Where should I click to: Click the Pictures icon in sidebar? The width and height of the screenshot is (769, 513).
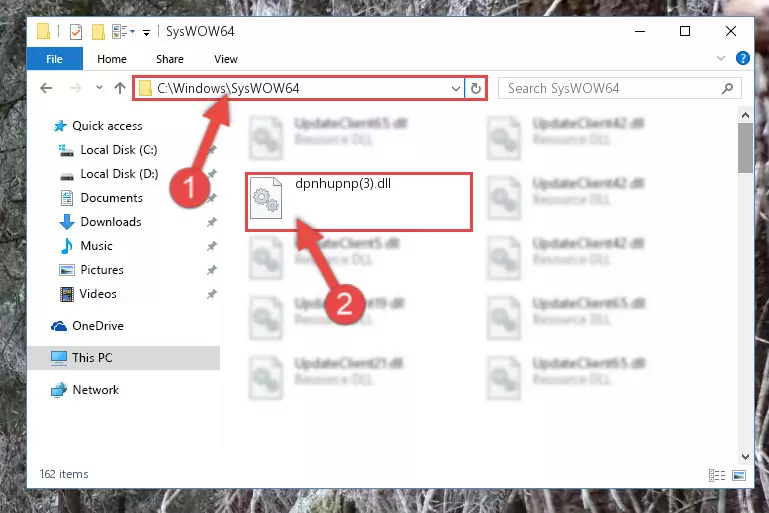click(67, 270)
